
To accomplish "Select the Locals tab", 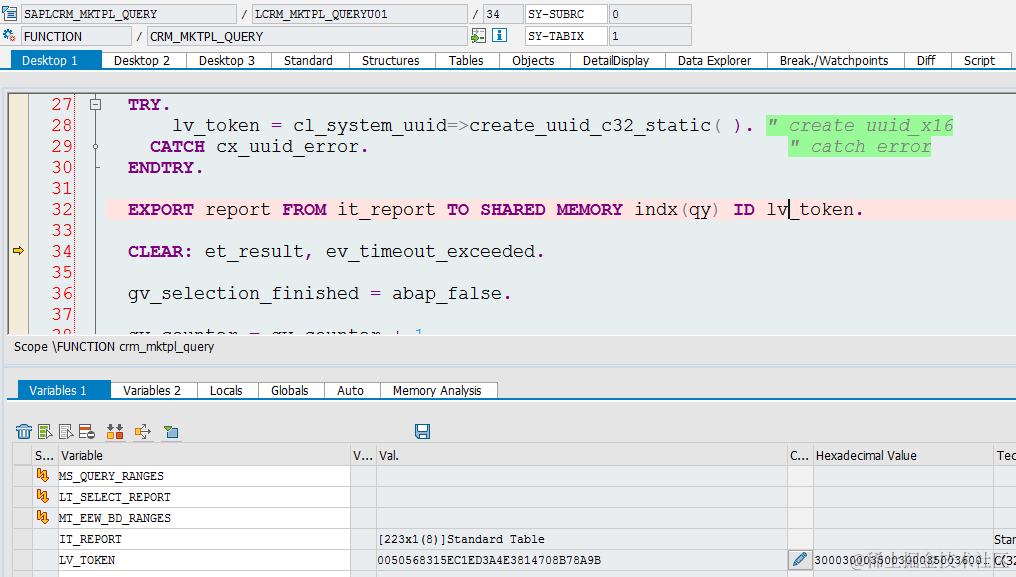I will tap(226, 390).
